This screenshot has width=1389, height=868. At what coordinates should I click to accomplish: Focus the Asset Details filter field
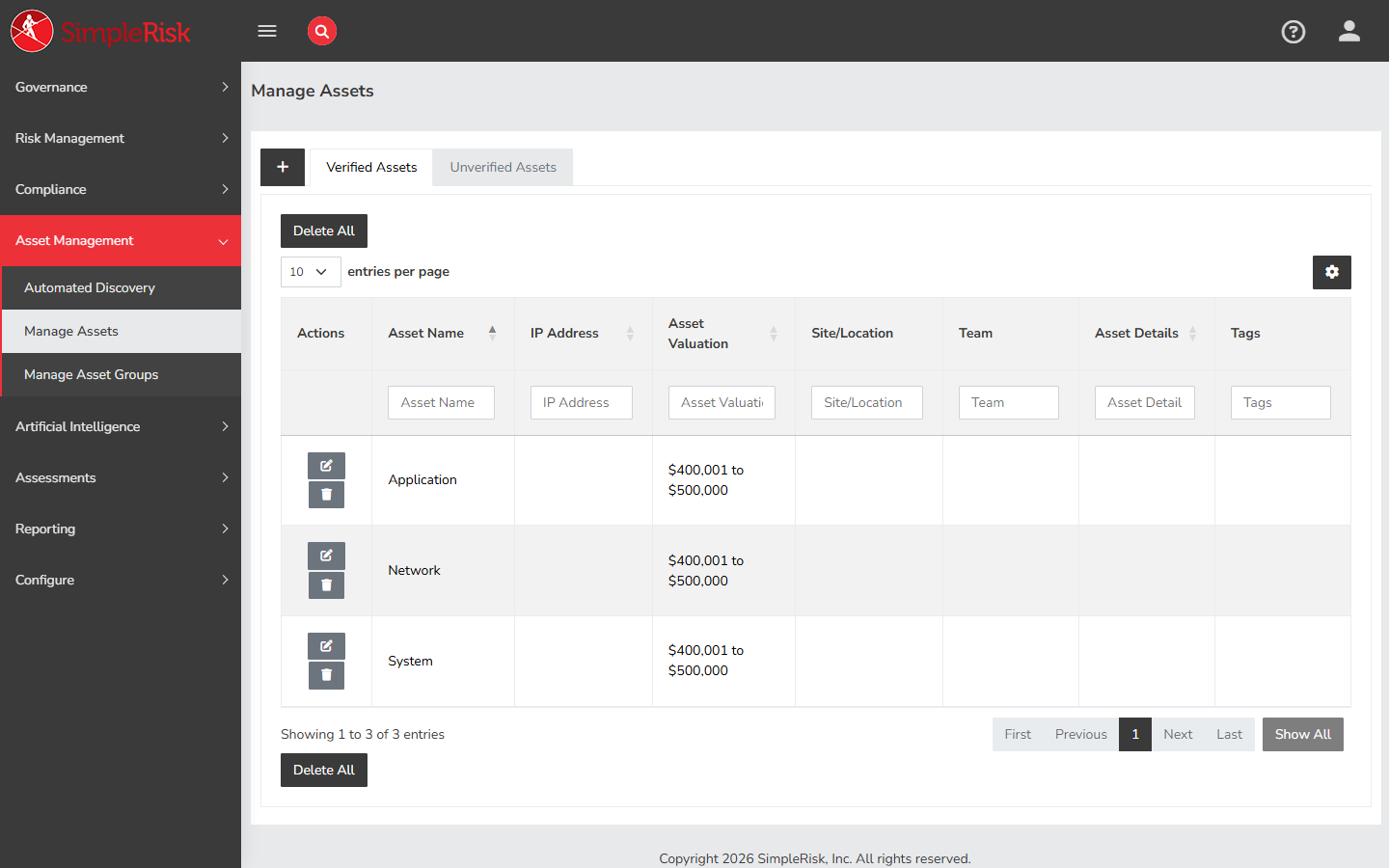[1145, 402]
